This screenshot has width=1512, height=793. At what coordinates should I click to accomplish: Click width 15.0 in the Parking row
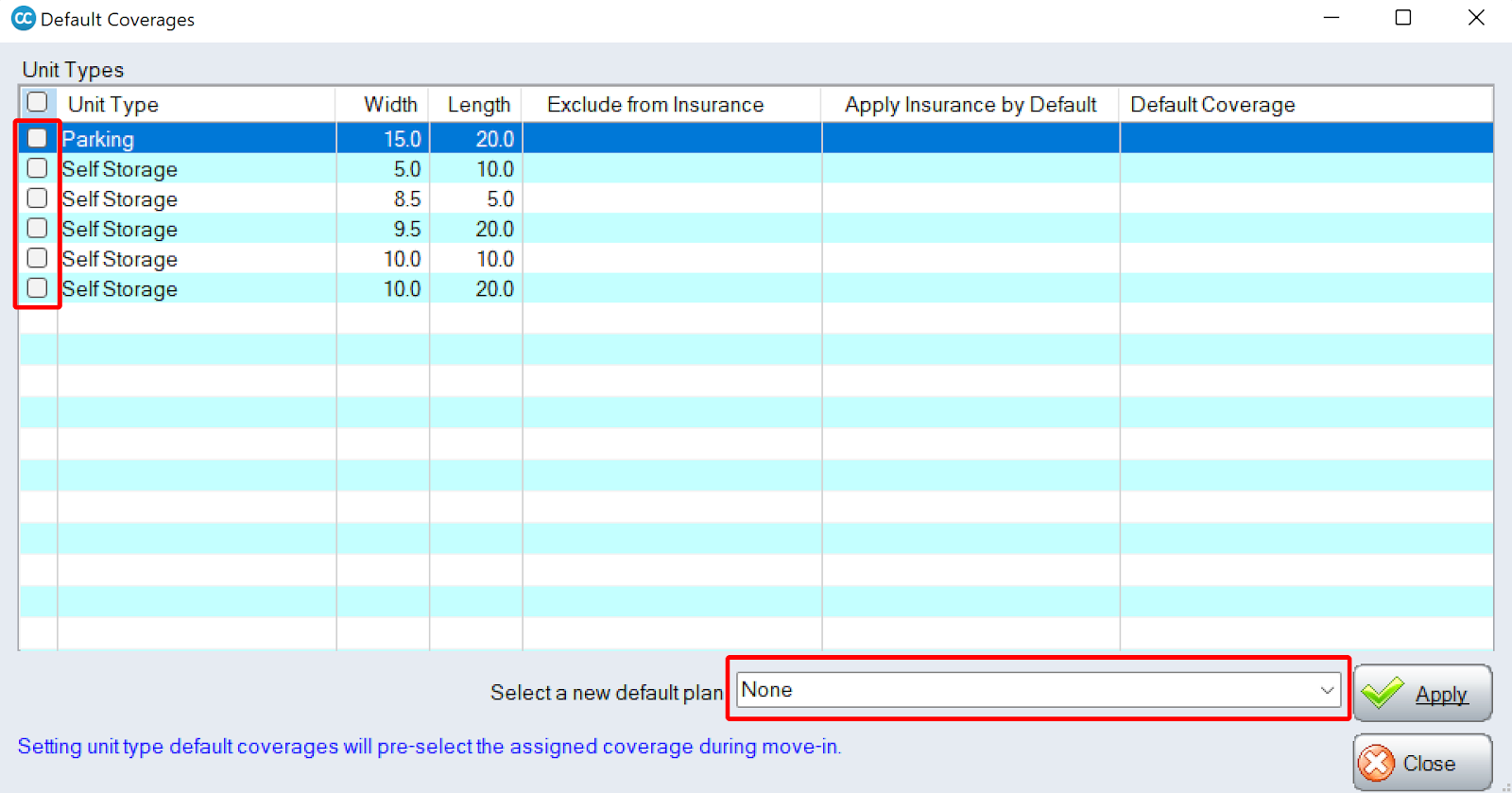tap(383, 138)
